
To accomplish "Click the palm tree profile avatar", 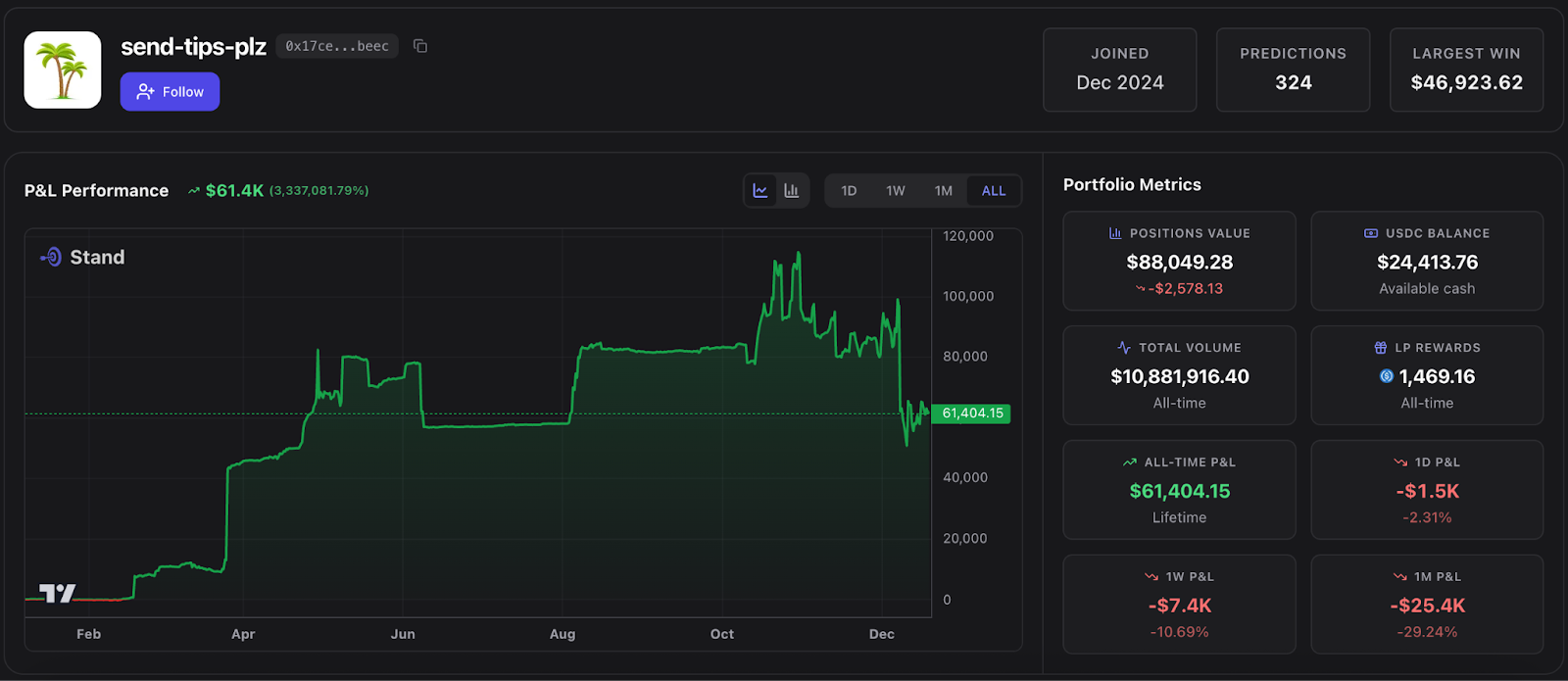I will pos(63,70).
